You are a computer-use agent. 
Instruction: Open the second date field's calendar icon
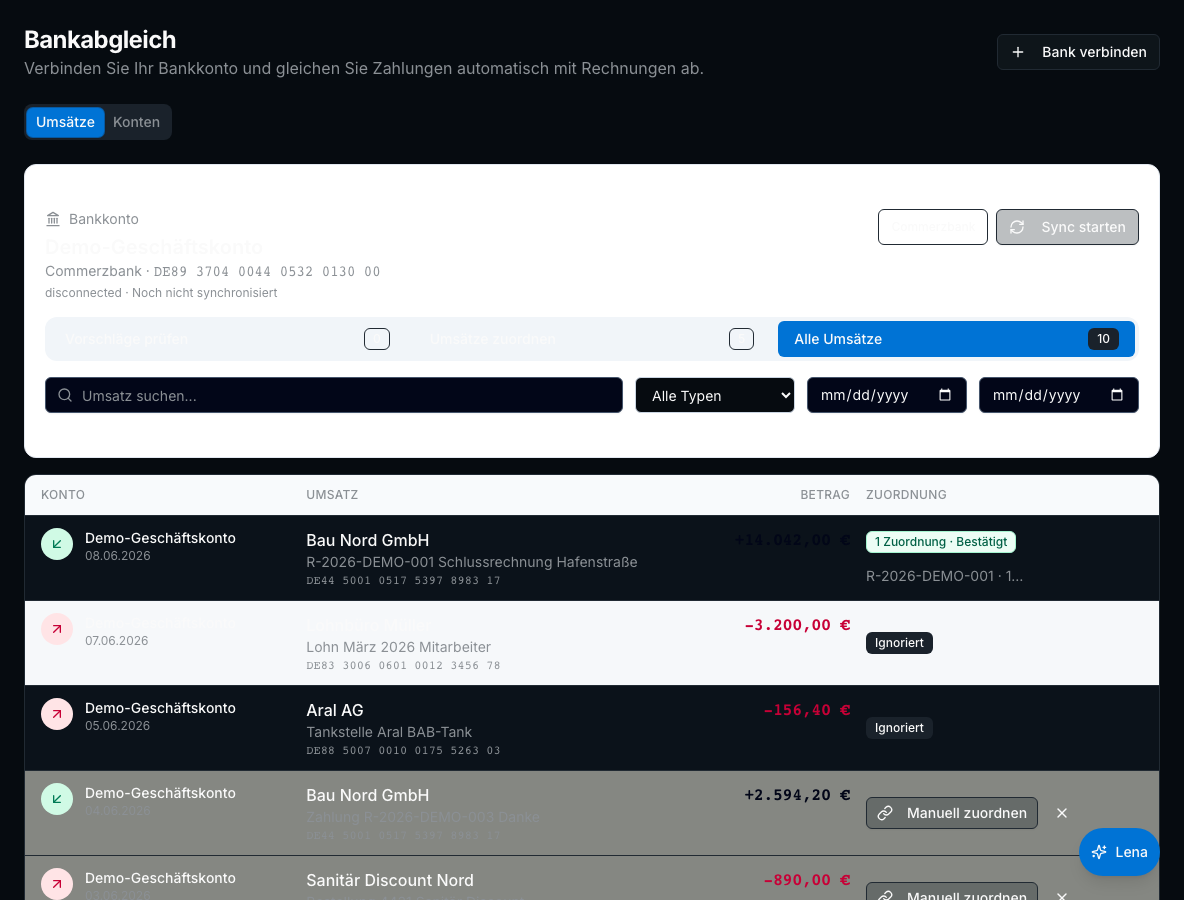[1117, 395]
